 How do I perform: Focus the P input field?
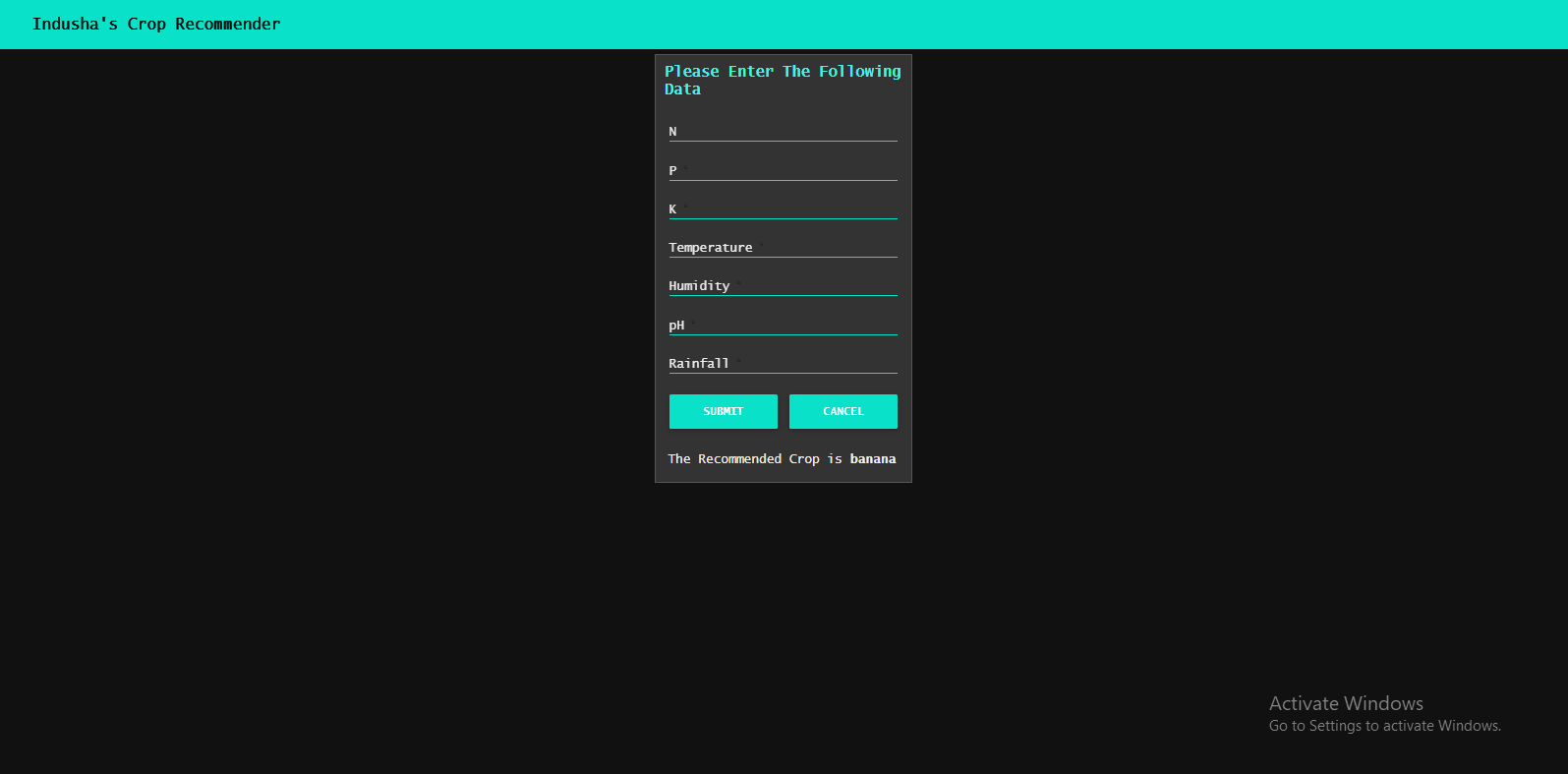click(x=783, y=170)
